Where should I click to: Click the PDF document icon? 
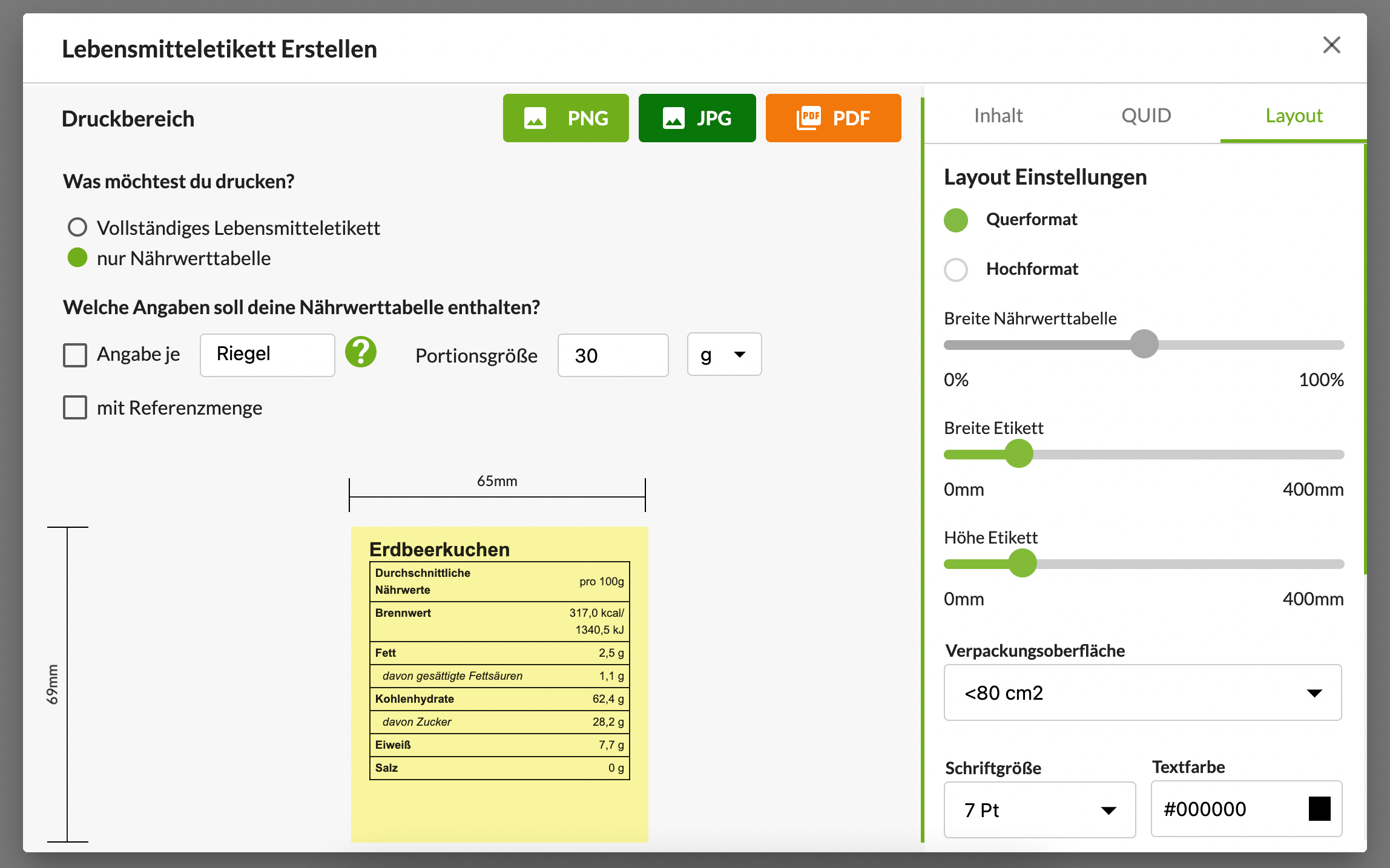pos(809,117)
